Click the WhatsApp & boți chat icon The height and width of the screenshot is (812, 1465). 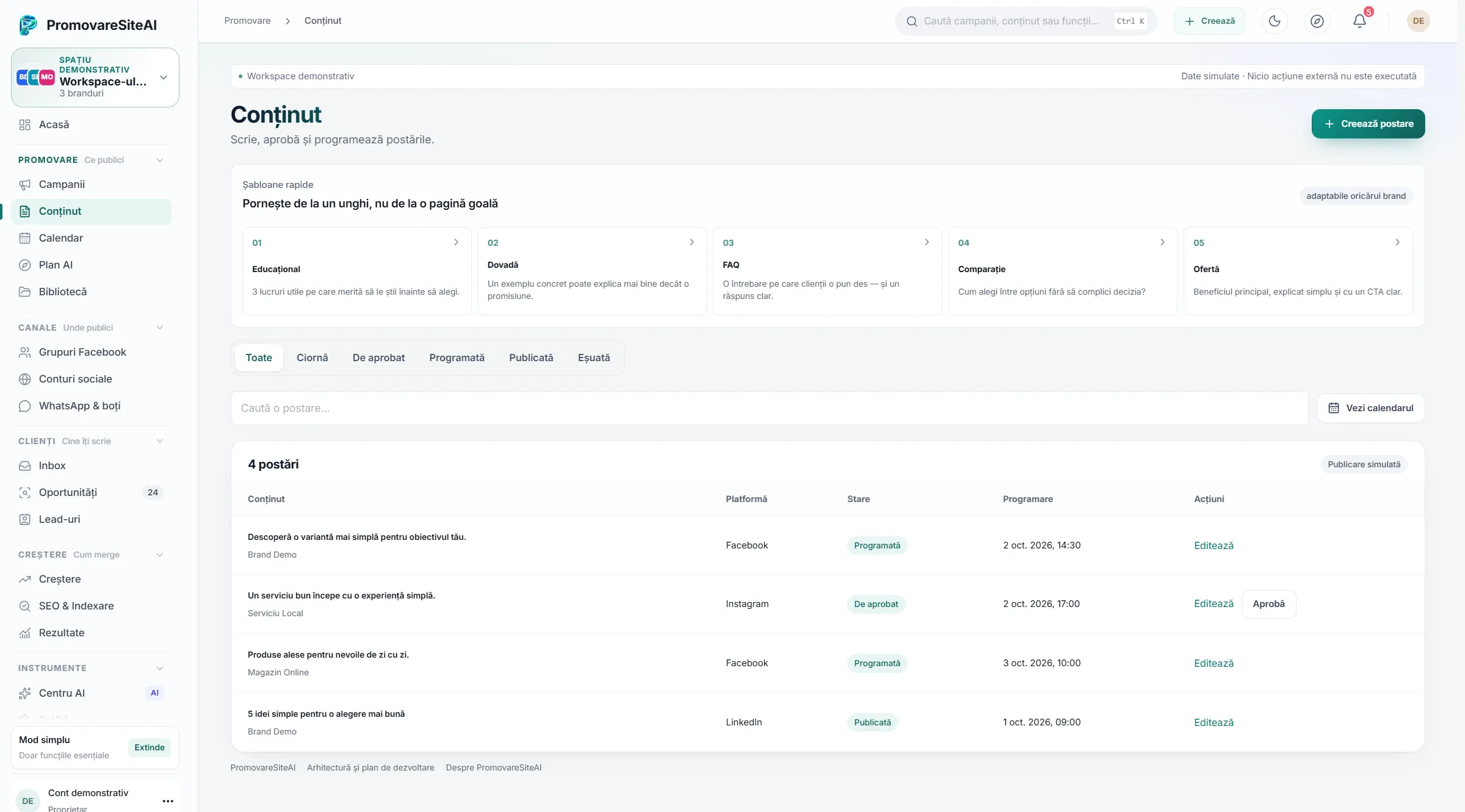(25, 406)
